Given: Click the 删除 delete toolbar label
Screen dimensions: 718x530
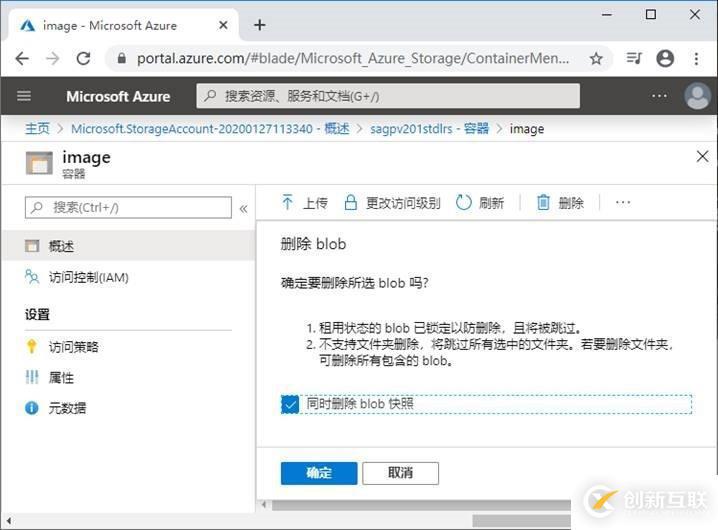Looking at the screenshot, I should [x=571, y=203].
